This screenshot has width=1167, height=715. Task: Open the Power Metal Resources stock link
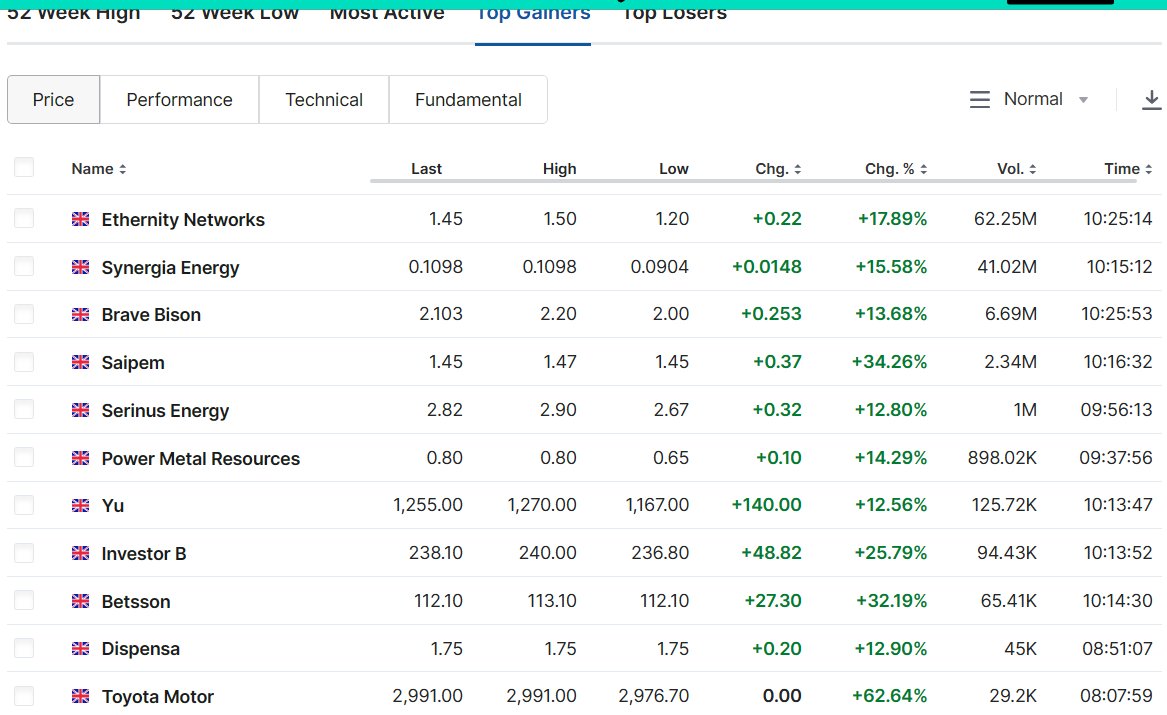[201, 458]
